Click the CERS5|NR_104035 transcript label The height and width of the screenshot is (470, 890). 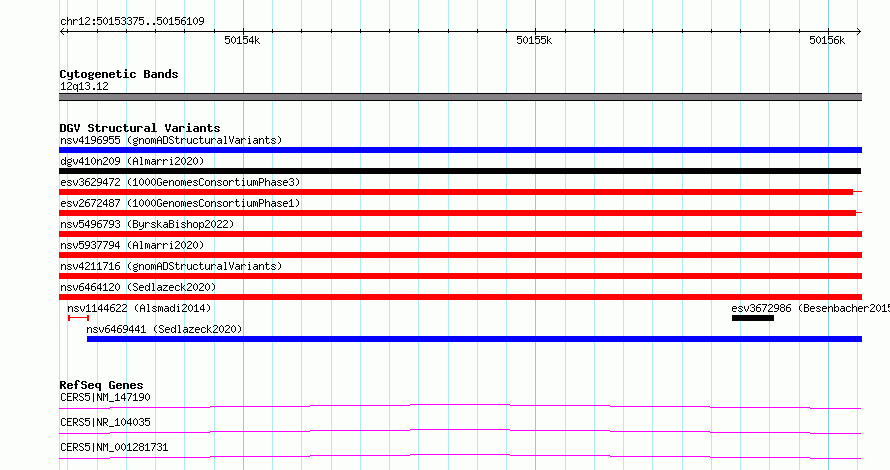[105, 422]
